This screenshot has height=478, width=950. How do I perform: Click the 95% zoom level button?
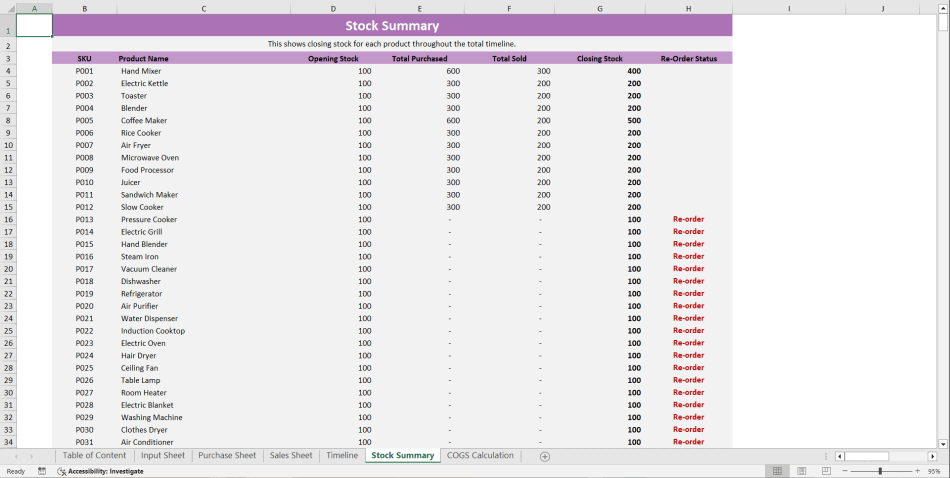[x=934, y=471]
